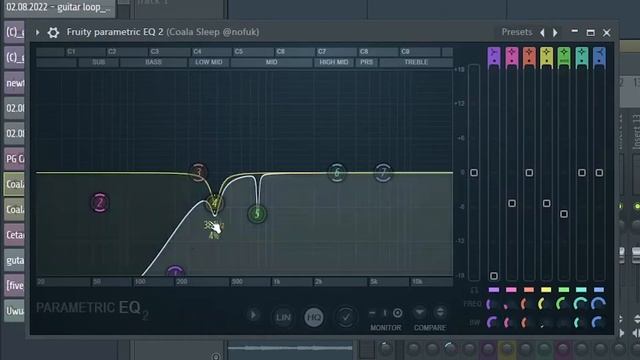Viewport: 640px width, 360px height.
Task: Click blue band 7 FREQ knob
Action: pyautogui.click(x=598, y=304)
